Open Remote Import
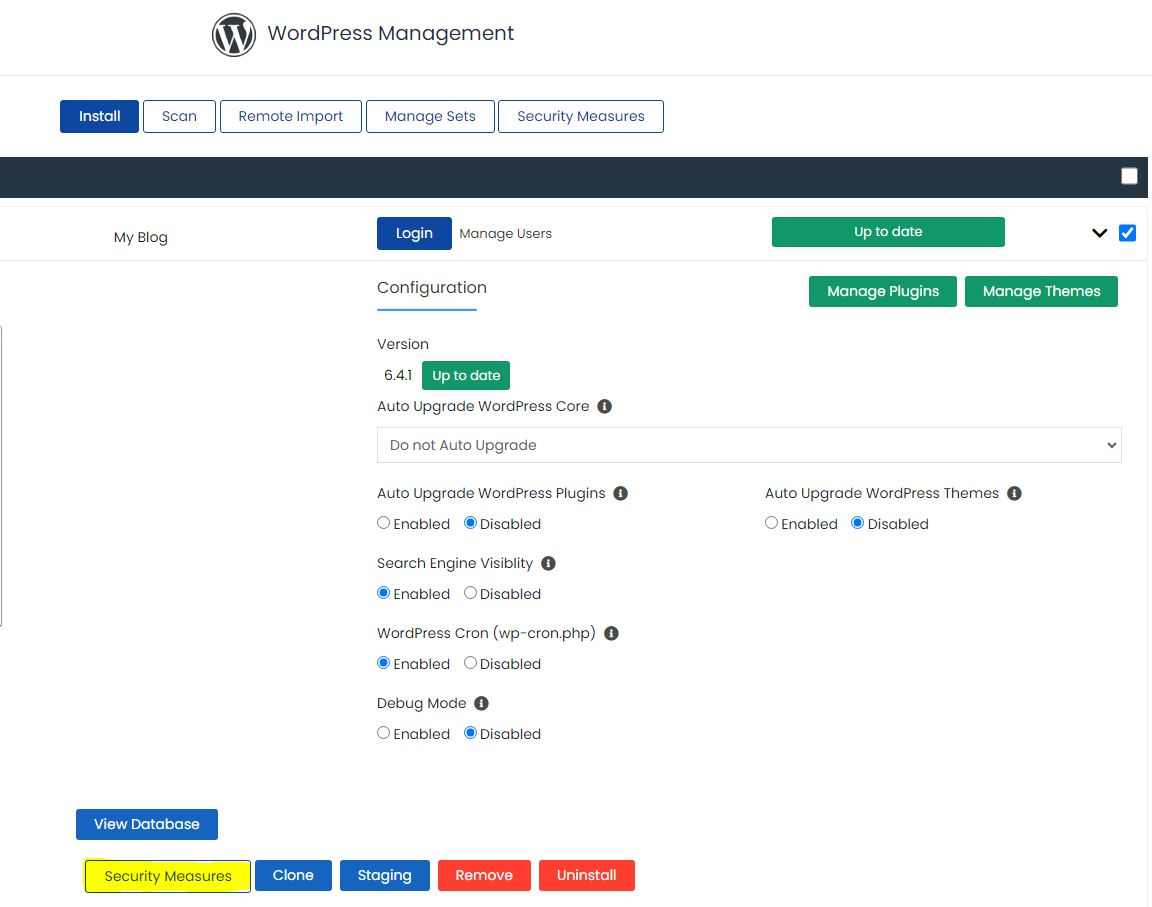Screen dimensions: 1152x907 tap(291, 116)
